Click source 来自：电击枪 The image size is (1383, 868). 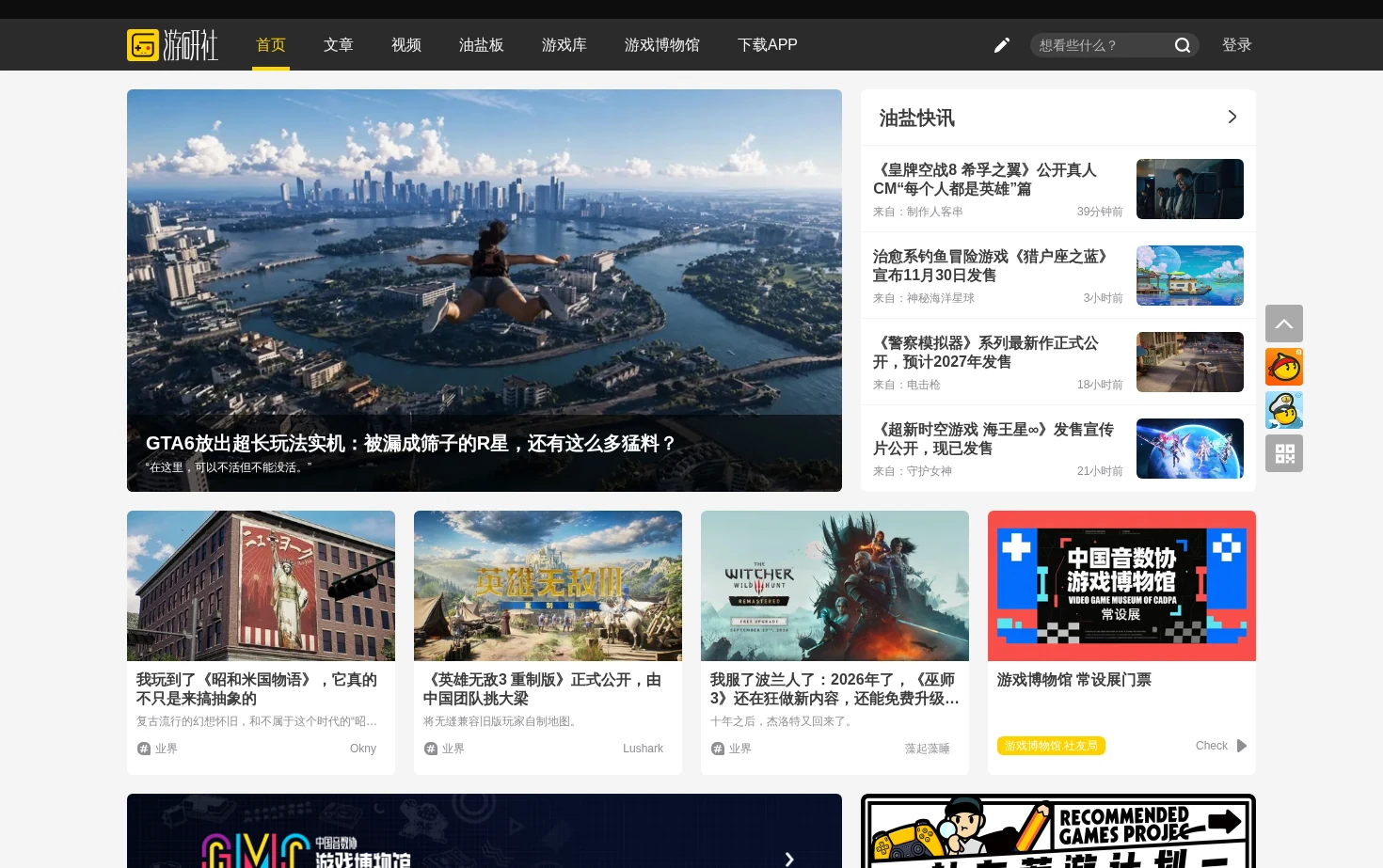(907, 385)
